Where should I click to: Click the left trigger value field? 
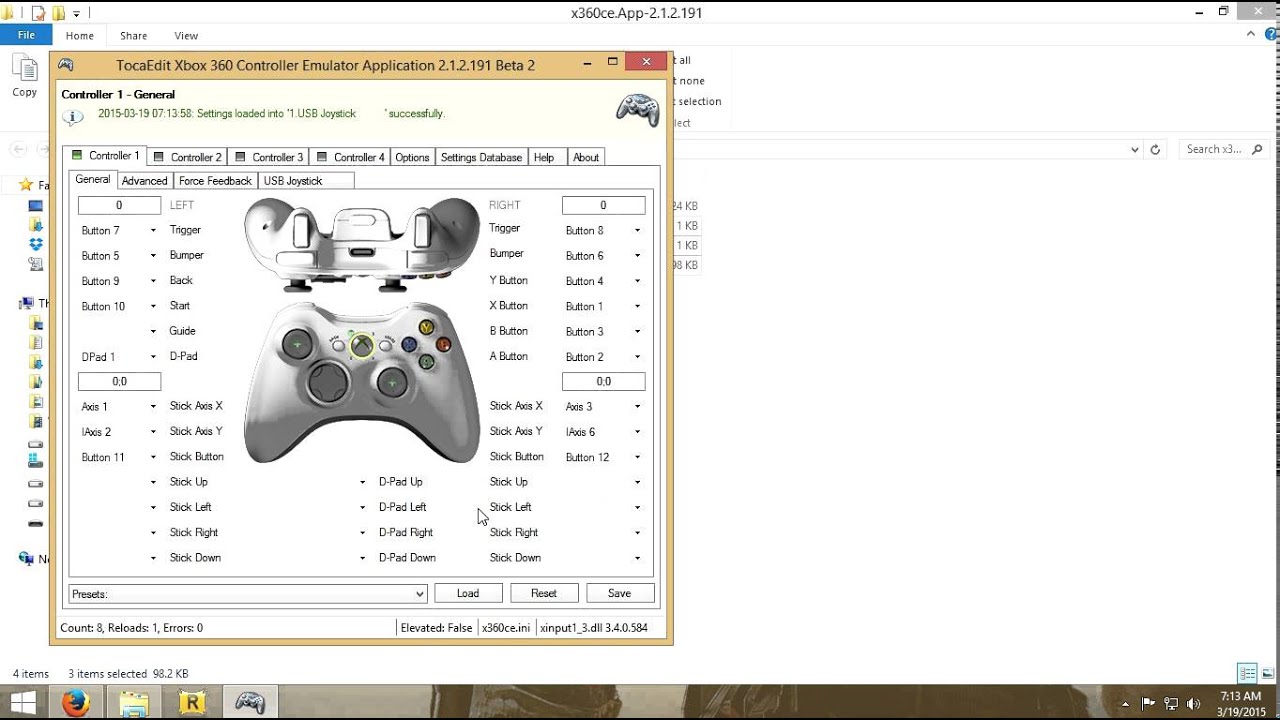coord(119,205)
